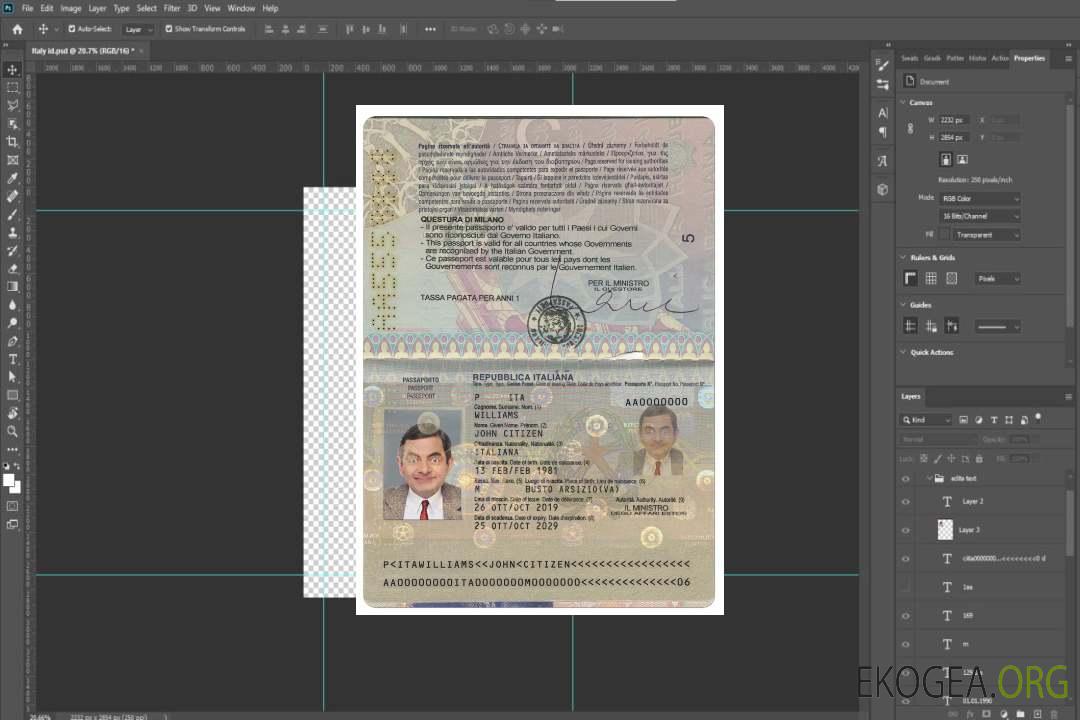
Task: Toggle the grid icon under Rulers & Grids
Action: [931, 278]
